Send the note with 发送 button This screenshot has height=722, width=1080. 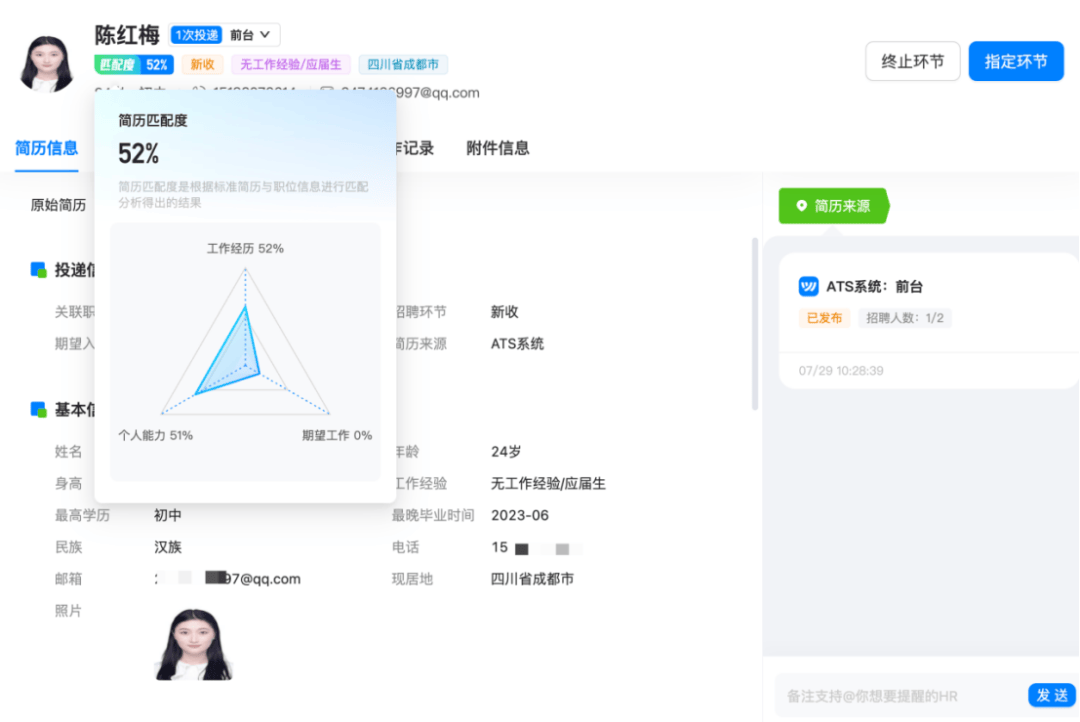[x=1052, y=695]
